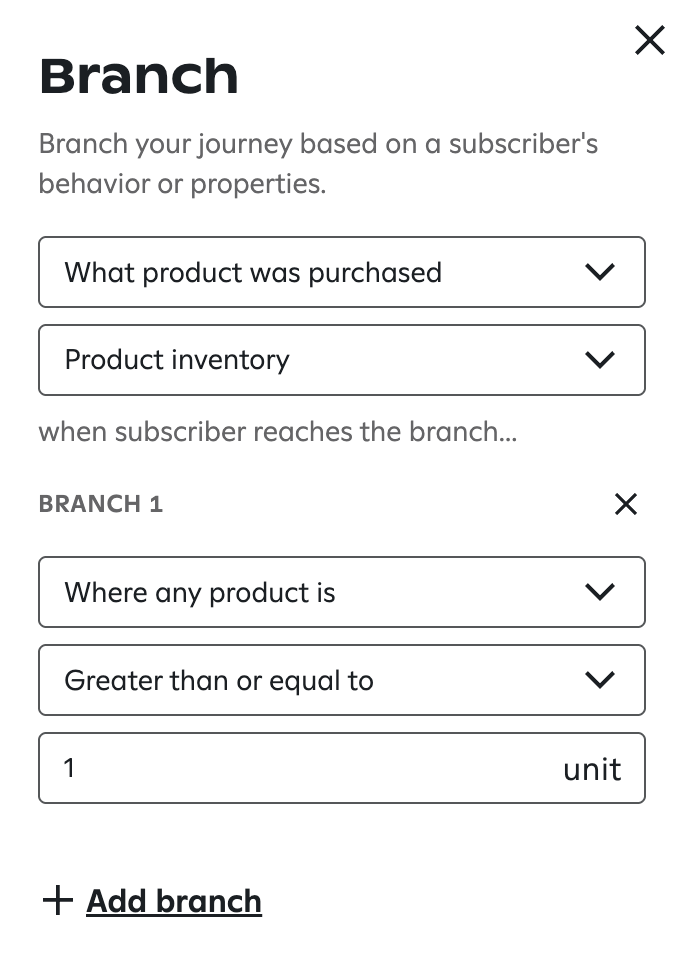Click the Branch panel title
Image resolution: width=690 pixels, height=980 pixels.
coord(138,75)
